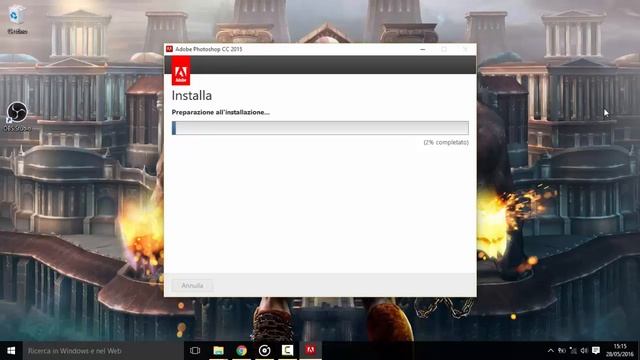Click the tray icon right of the chevron
640x360 pixels.
pos(562,351)
